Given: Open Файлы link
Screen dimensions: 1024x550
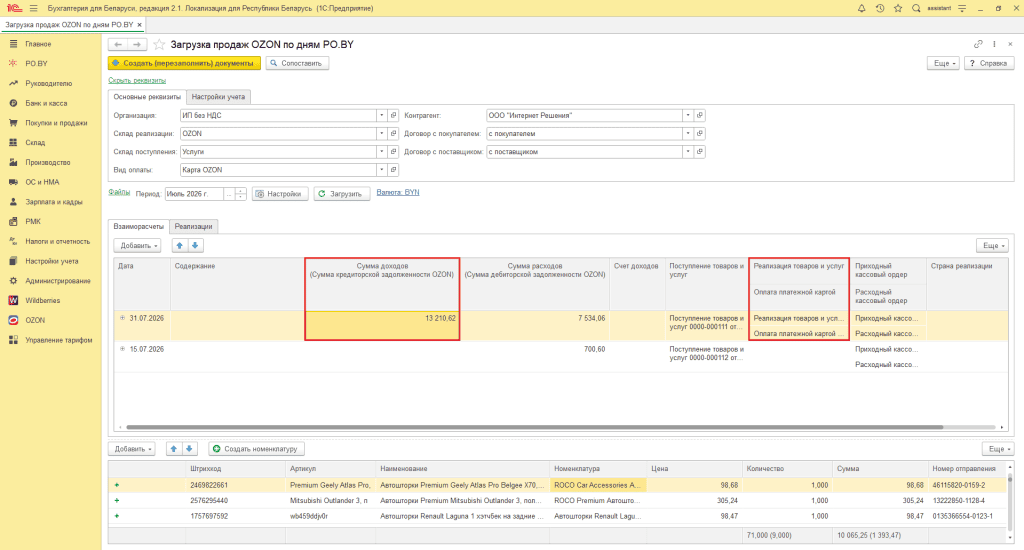Looking at the screenshot, I should (119, 192).
